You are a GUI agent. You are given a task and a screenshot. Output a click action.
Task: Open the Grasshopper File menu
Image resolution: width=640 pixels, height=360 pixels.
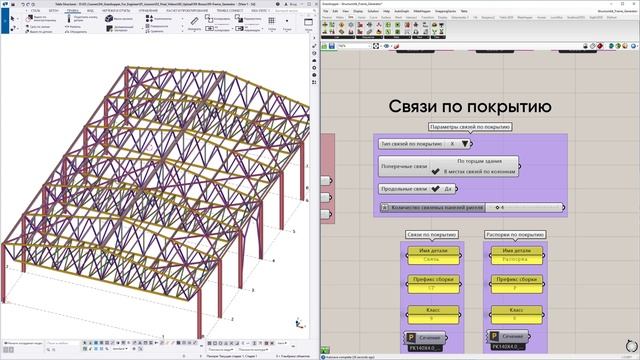(x=325, y=11)
